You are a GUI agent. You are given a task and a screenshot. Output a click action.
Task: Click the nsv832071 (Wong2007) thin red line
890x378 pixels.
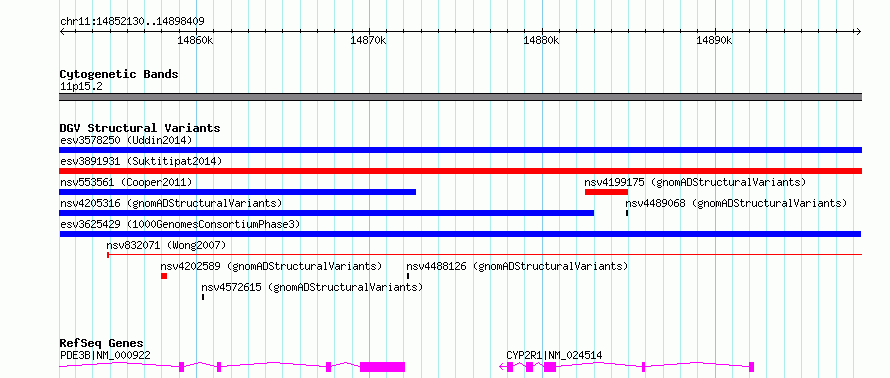(x=485, y=255)
